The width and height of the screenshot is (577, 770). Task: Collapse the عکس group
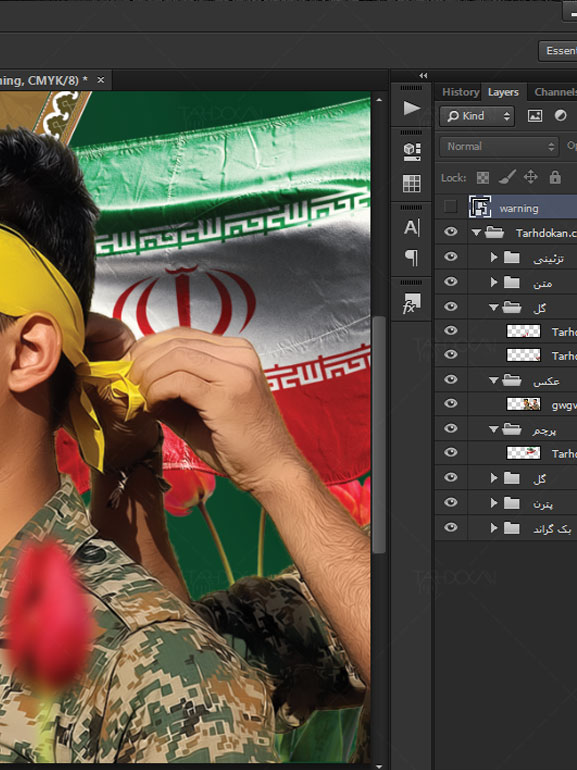(494, 381)
